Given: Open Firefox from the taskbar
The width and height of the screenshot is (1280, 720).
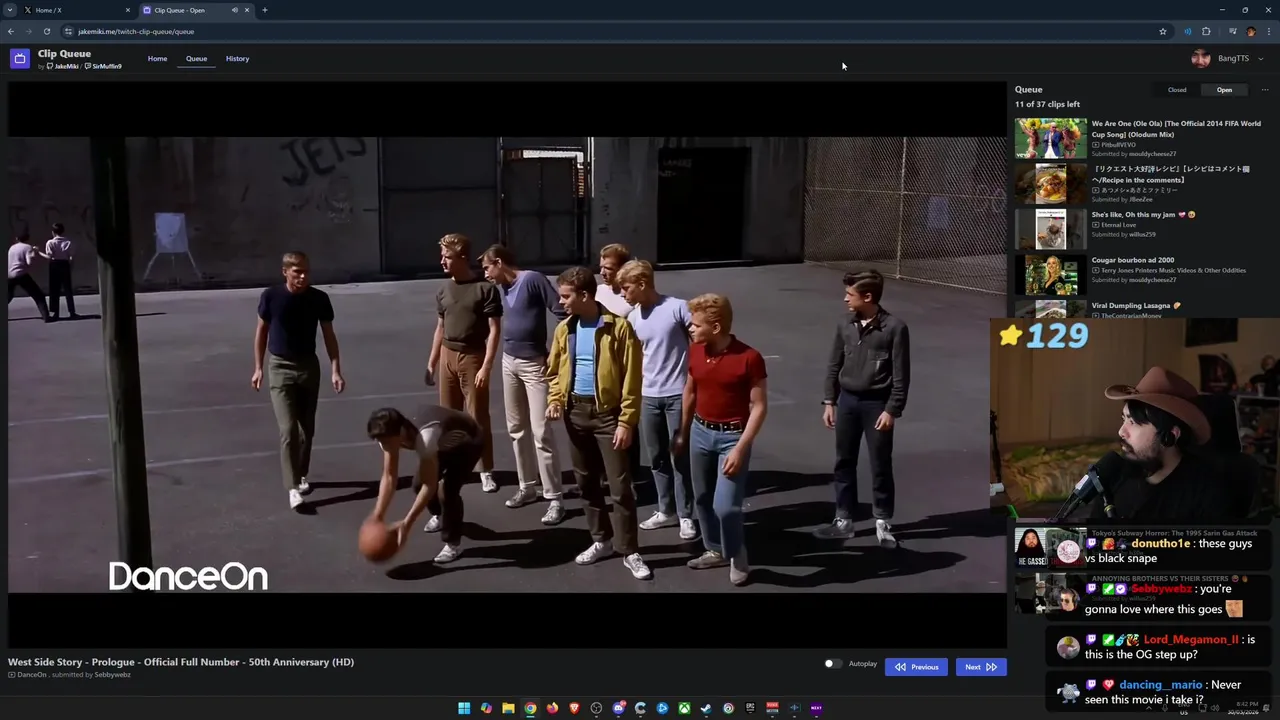Looking at the screenshot, I should click(552, 708).
